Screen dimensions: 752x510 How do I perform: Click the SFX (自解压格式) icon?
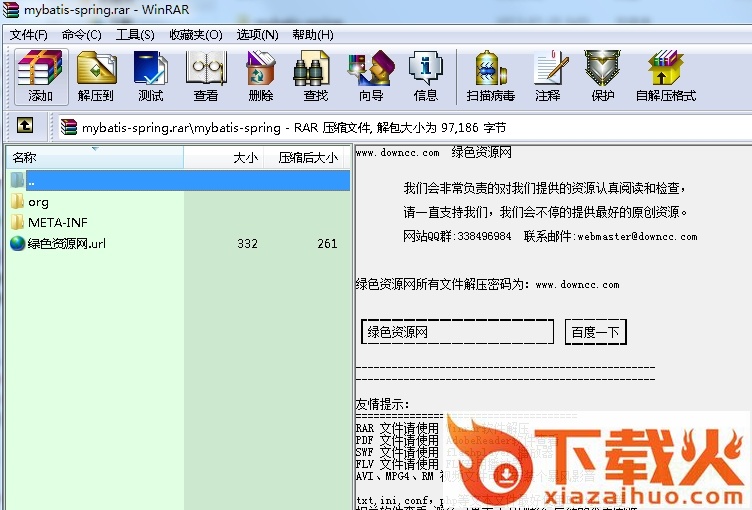(x=665, y=76)
